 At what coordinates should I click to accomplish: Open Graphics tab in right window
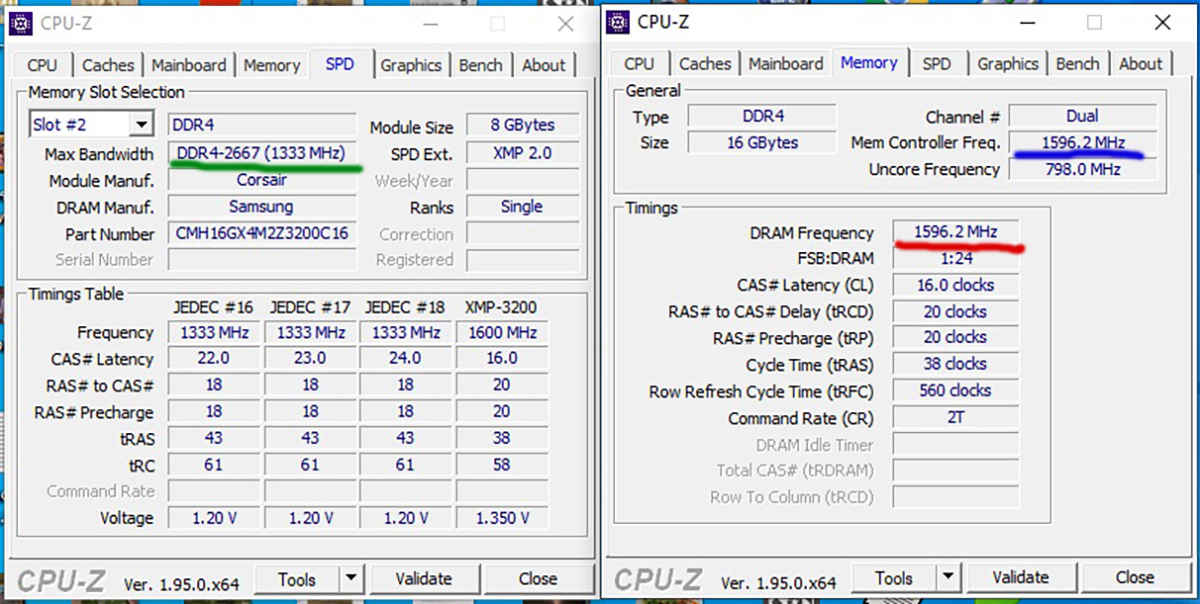pyautogui.click(x=1008, y=63)
